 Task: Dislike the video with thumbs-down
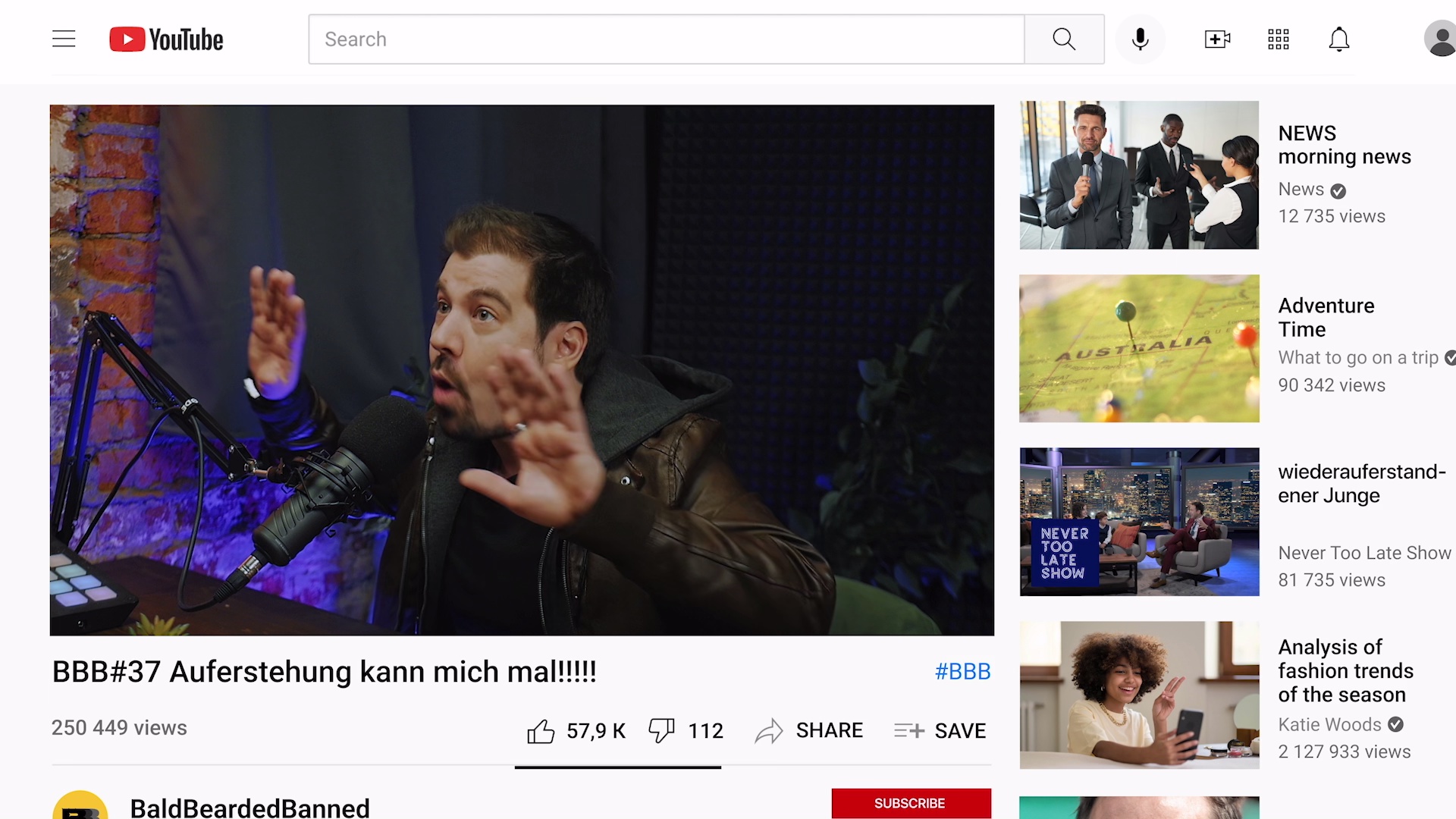[x=661, y=730]
